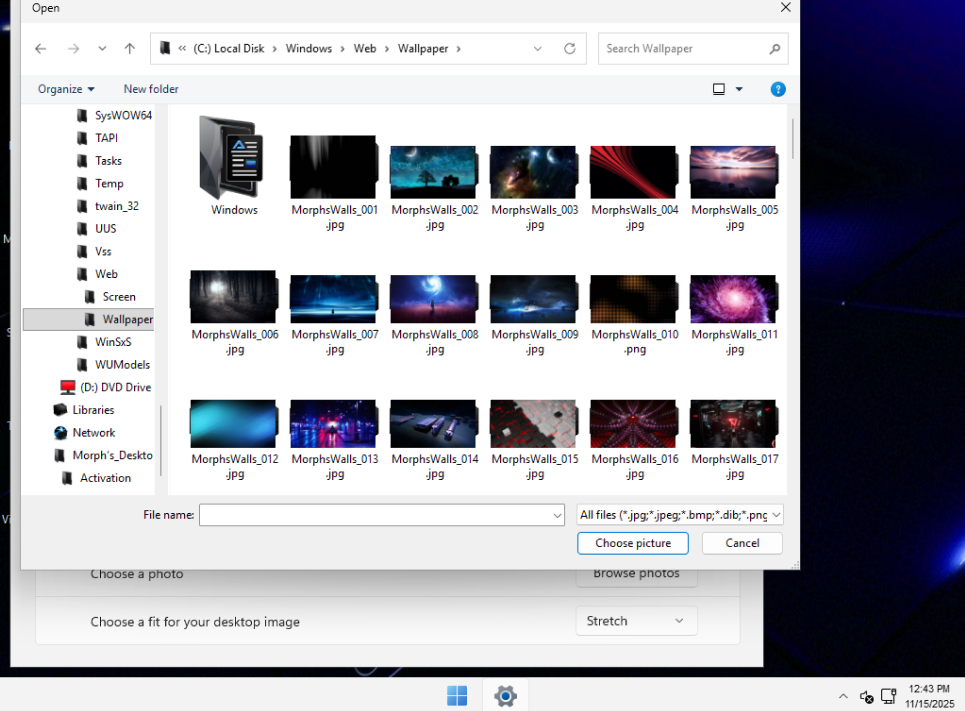Select the Screen folder in tree
This screenshot has width=965, height=711.
click(x=119, y=297)
